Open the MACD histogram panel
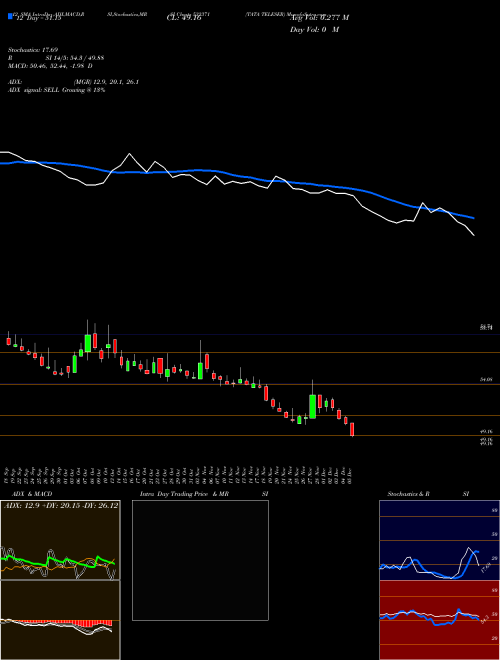Viewport: 500px width, 660px height. [x=60, y=620]
